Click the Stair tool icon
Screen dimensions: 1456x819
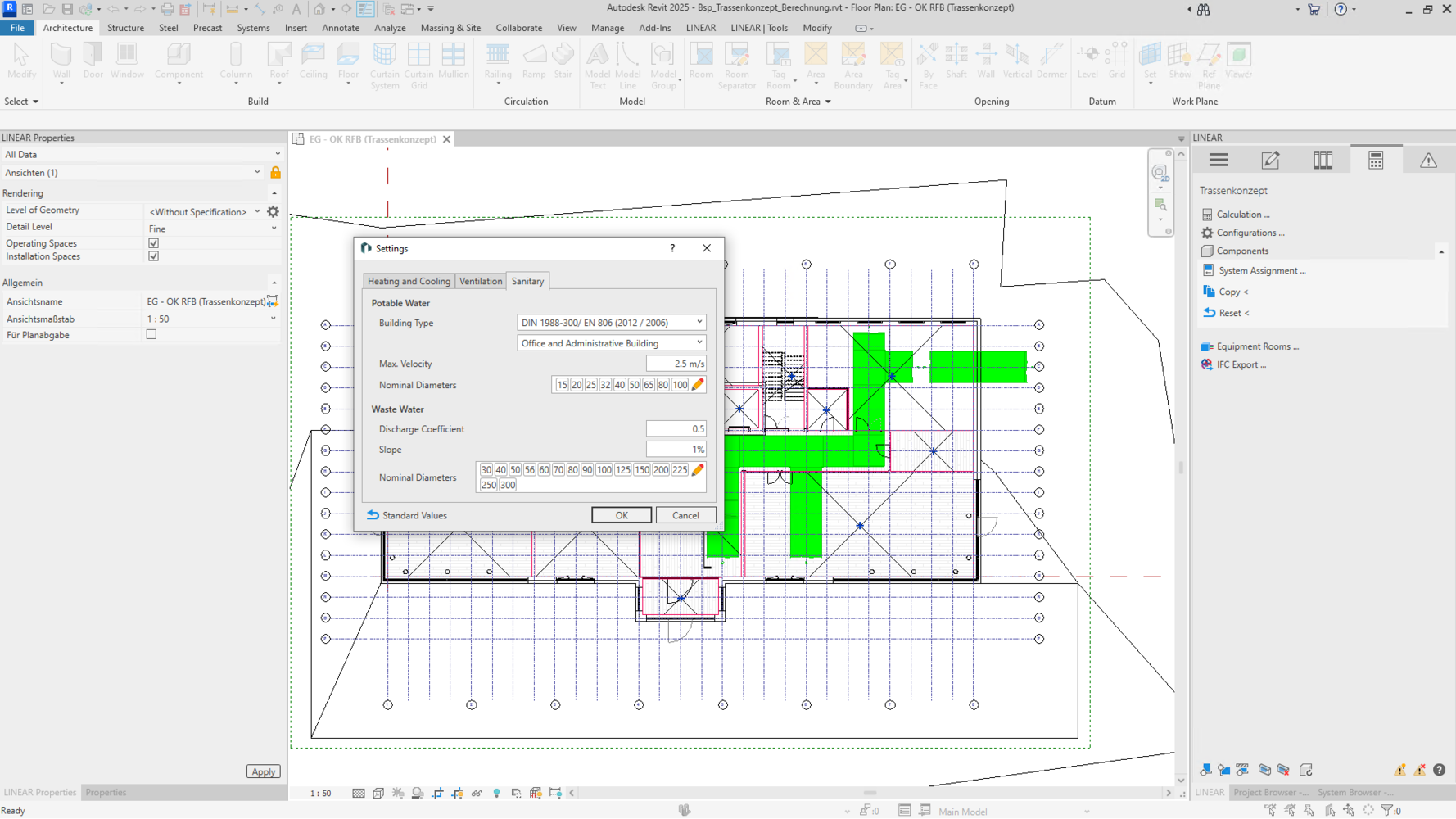(x=563, y=61)
